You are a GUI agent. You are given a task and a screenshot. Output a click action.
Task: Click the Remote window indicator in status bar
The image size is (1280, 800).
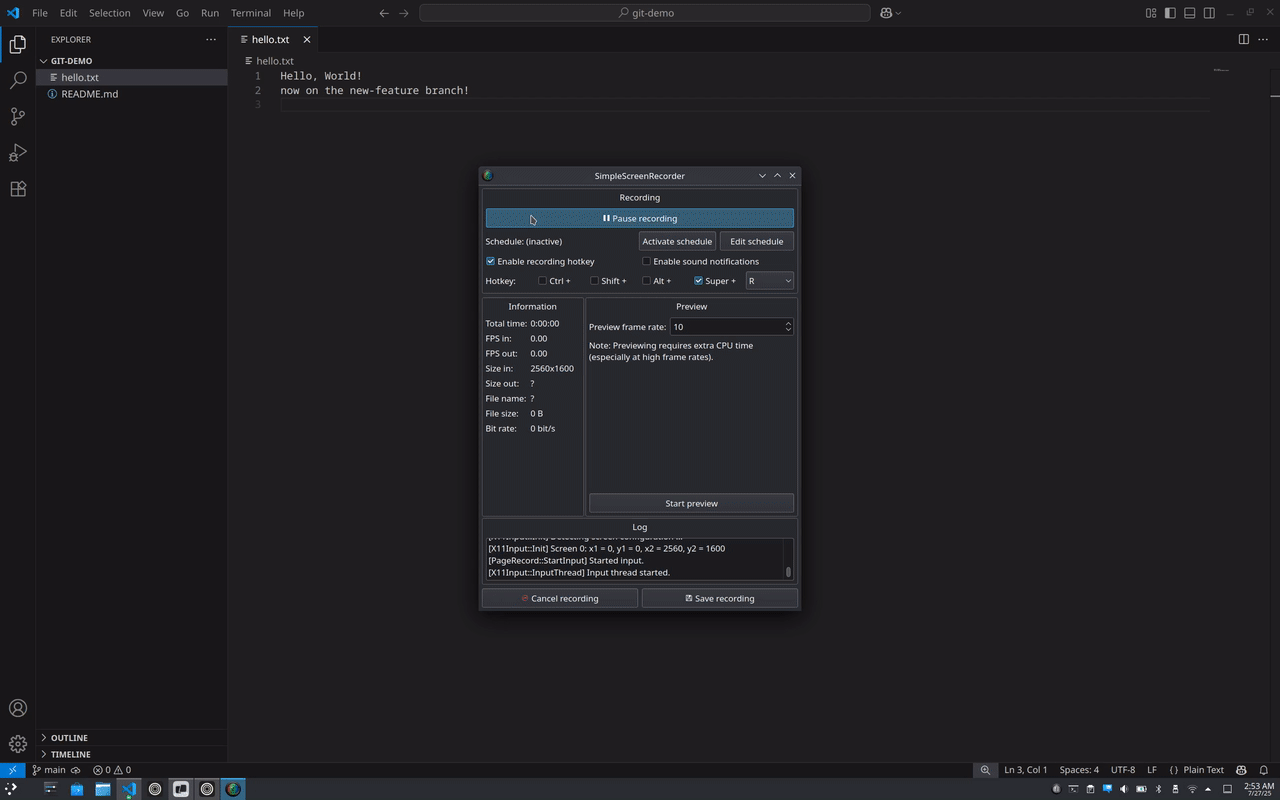pos(12,770)
